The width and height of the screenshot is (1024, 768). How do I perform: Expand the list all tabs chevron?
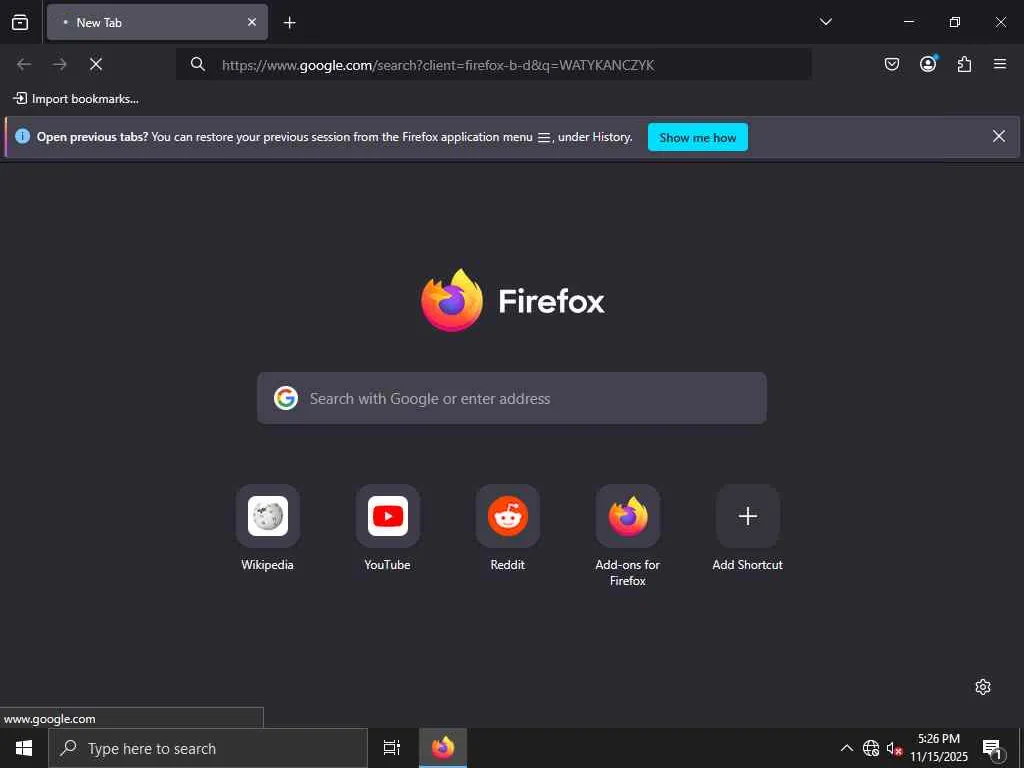coord(825,22)
